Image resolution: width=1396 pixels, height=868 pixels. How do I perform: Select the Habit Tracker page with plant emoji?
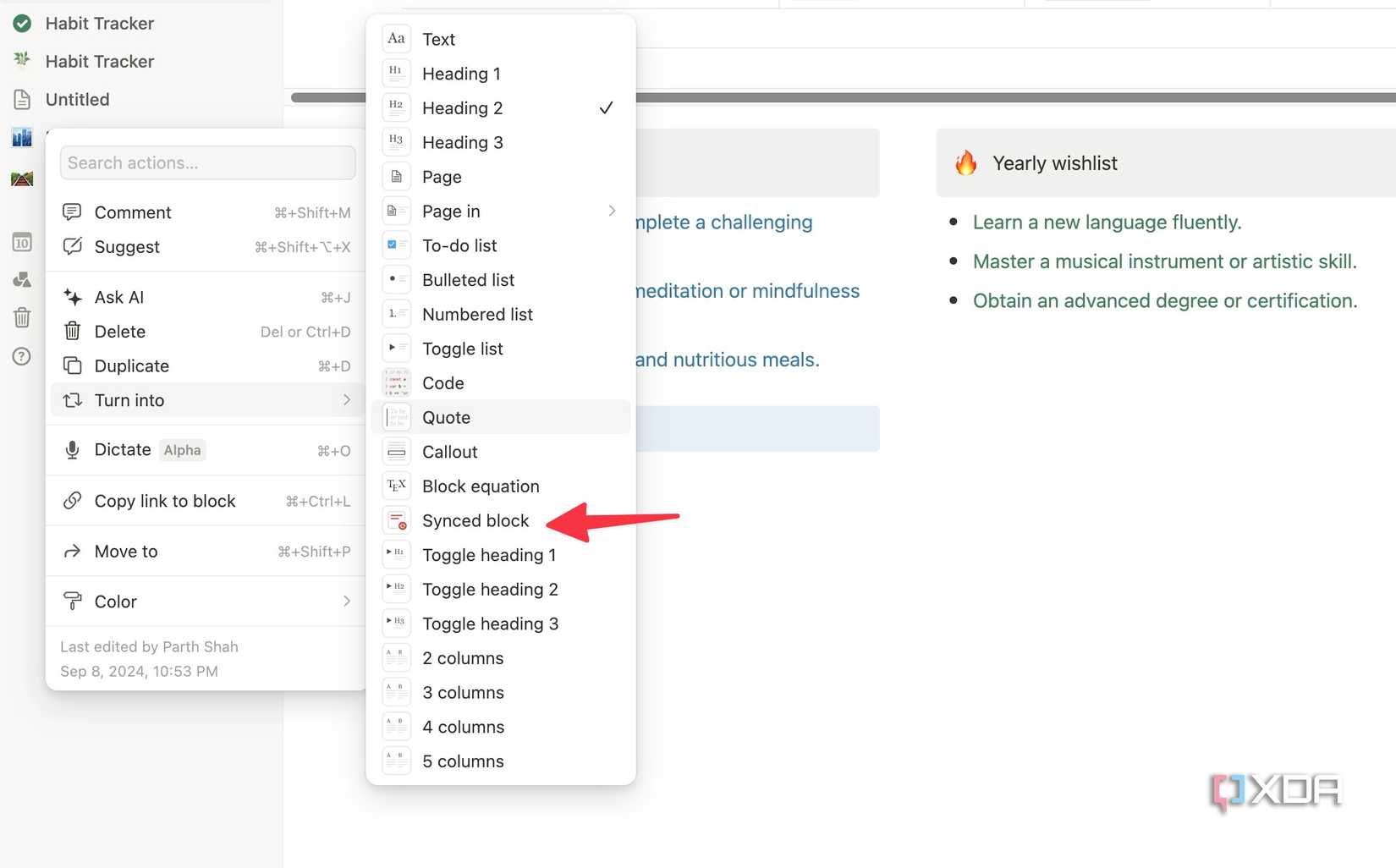click(x=99, y=61)
